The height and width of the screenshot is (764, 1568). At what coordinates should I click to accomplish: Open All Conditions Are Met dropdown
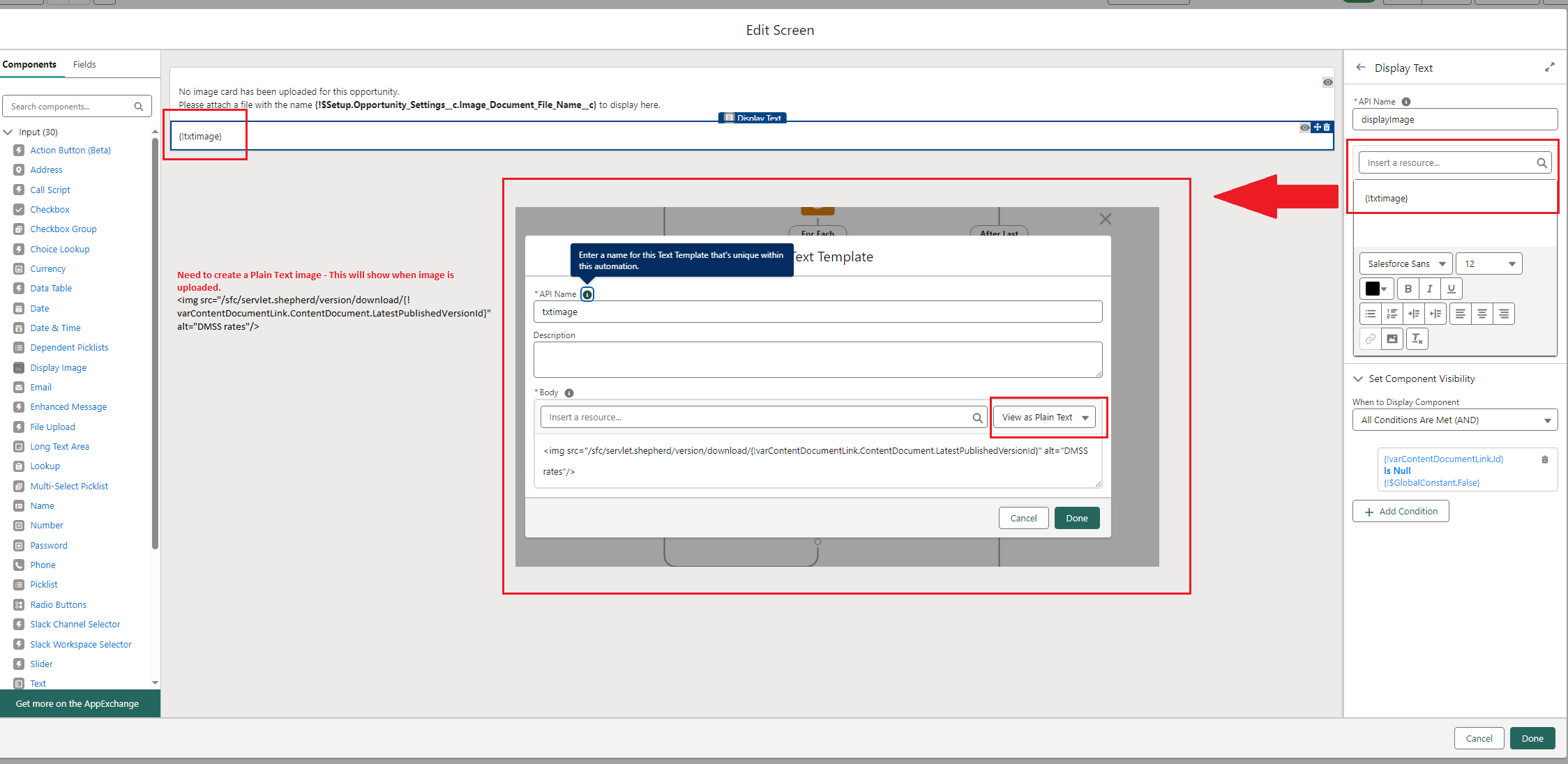1454,420
